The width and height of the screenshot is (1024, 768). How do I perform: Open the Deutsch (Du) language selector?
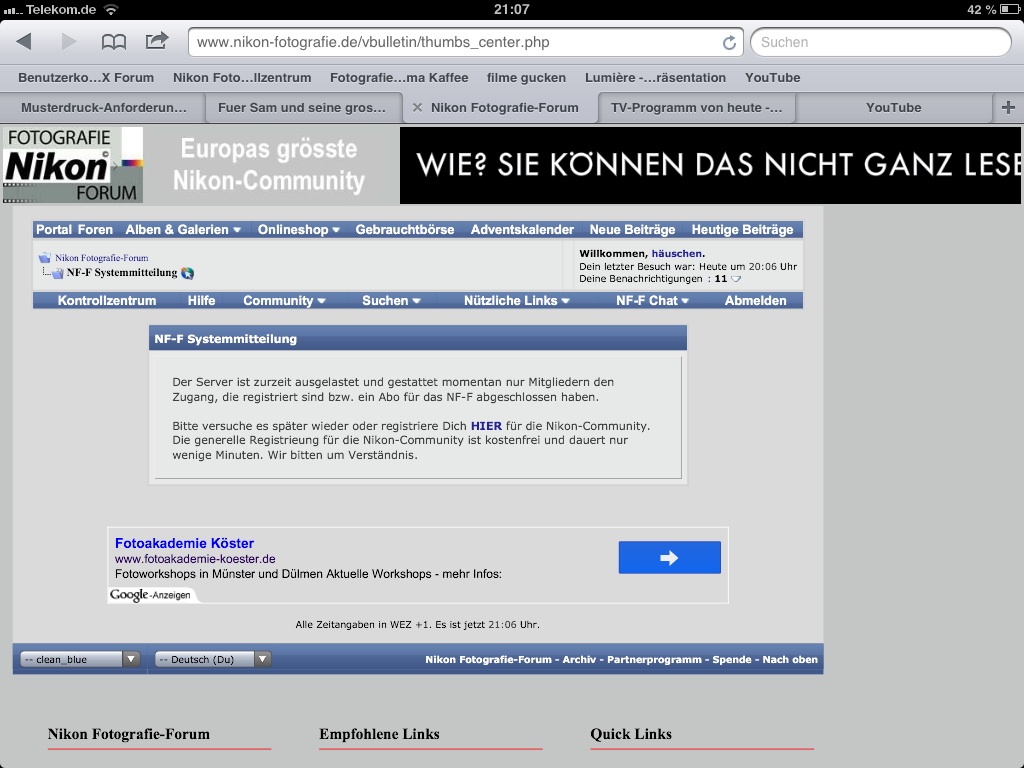click(212, 660)
